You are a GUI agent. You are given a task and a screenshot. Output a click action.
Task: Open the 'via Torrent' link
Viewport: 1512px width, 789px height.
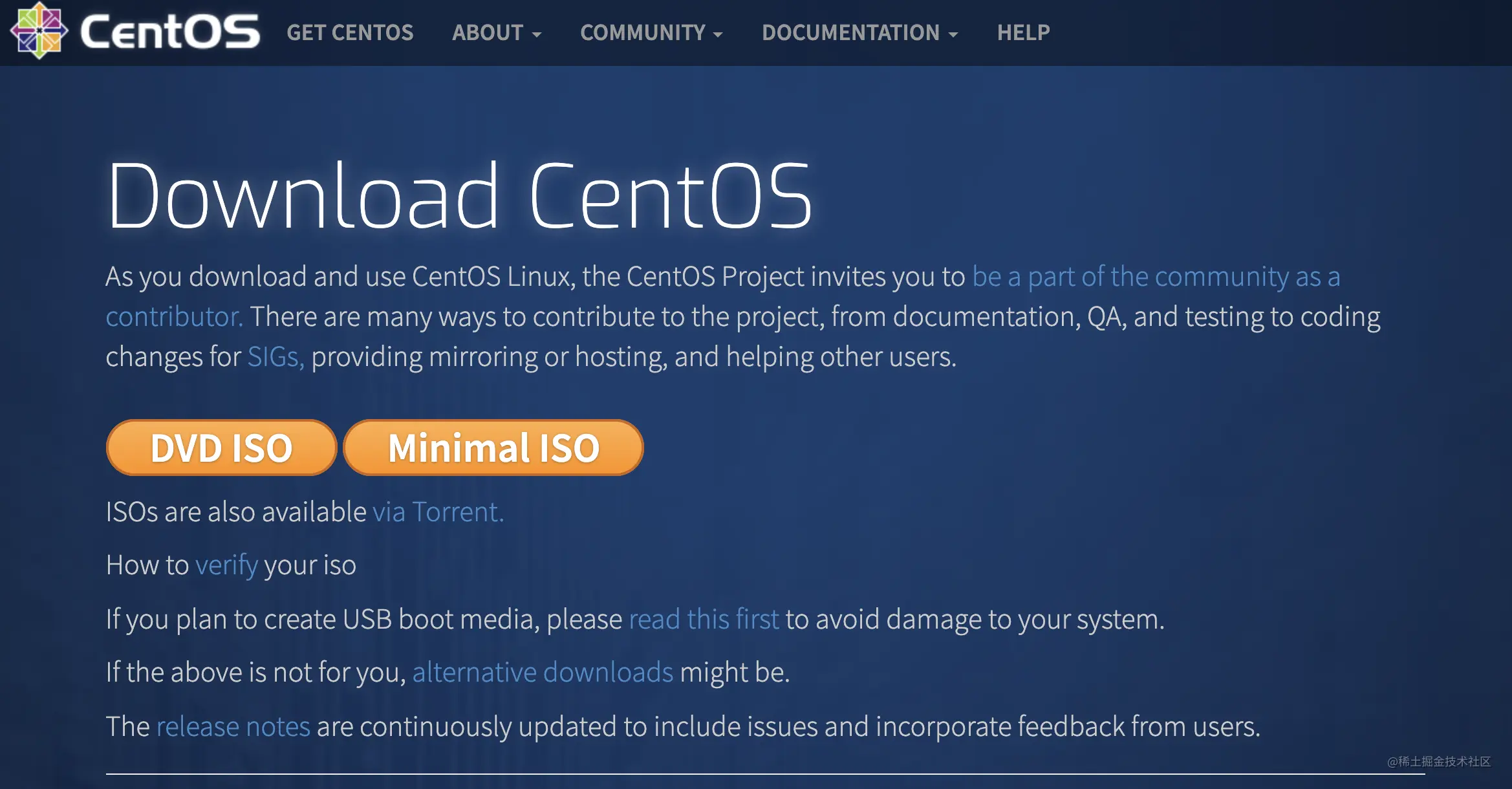pyautogui.click(x=438, y=512)
